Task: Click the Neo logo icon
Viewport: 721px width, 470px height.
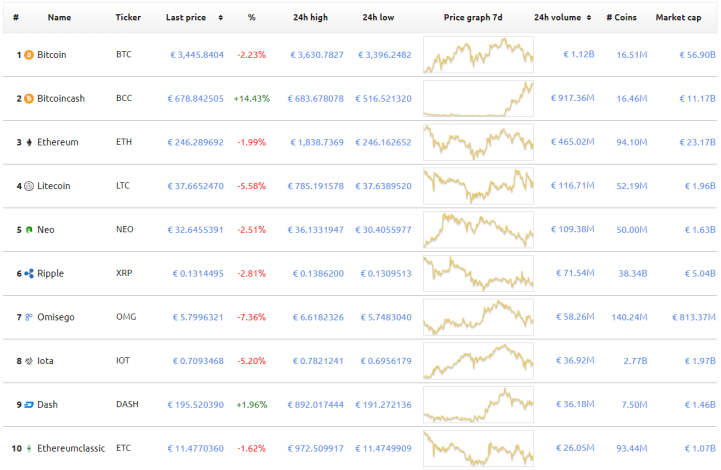Action: [x=29, y=230]
